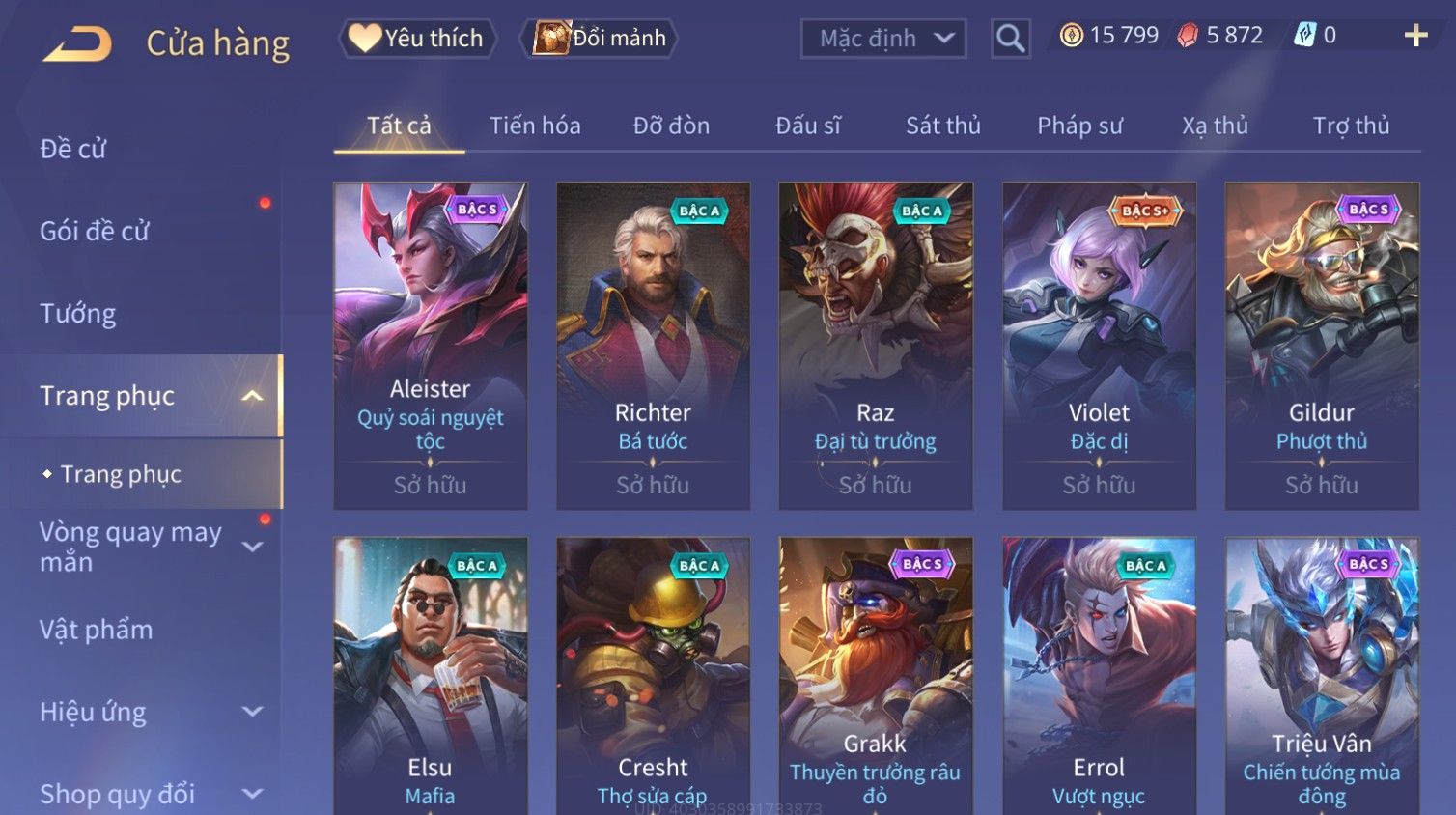Expand the Shop quy đổi section
This screenshot has height=815, width=1456.
click(252, 794)
